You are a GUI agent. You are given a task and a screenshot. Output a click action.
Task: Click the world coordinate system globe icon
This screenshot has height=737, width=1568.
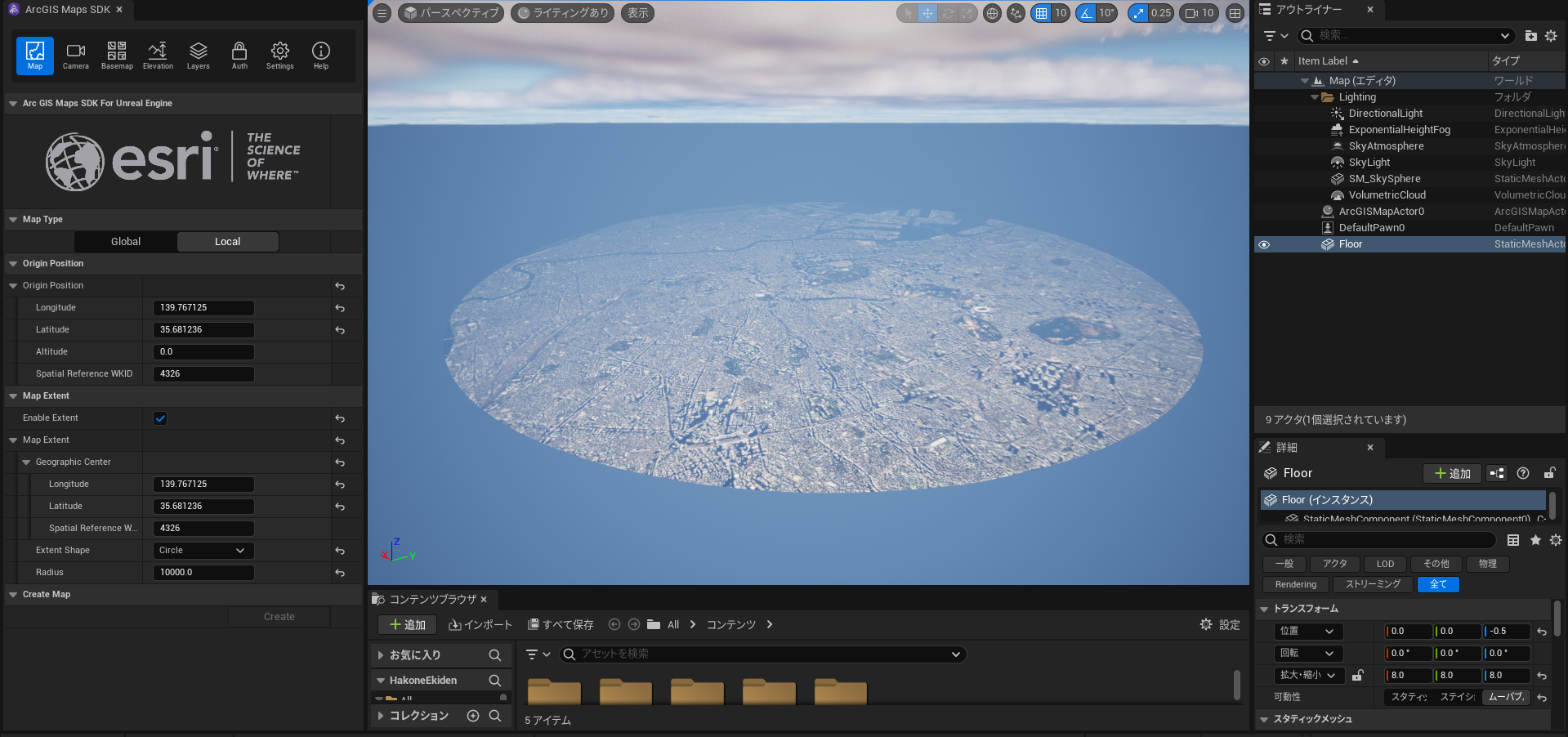tap(992, 13)
